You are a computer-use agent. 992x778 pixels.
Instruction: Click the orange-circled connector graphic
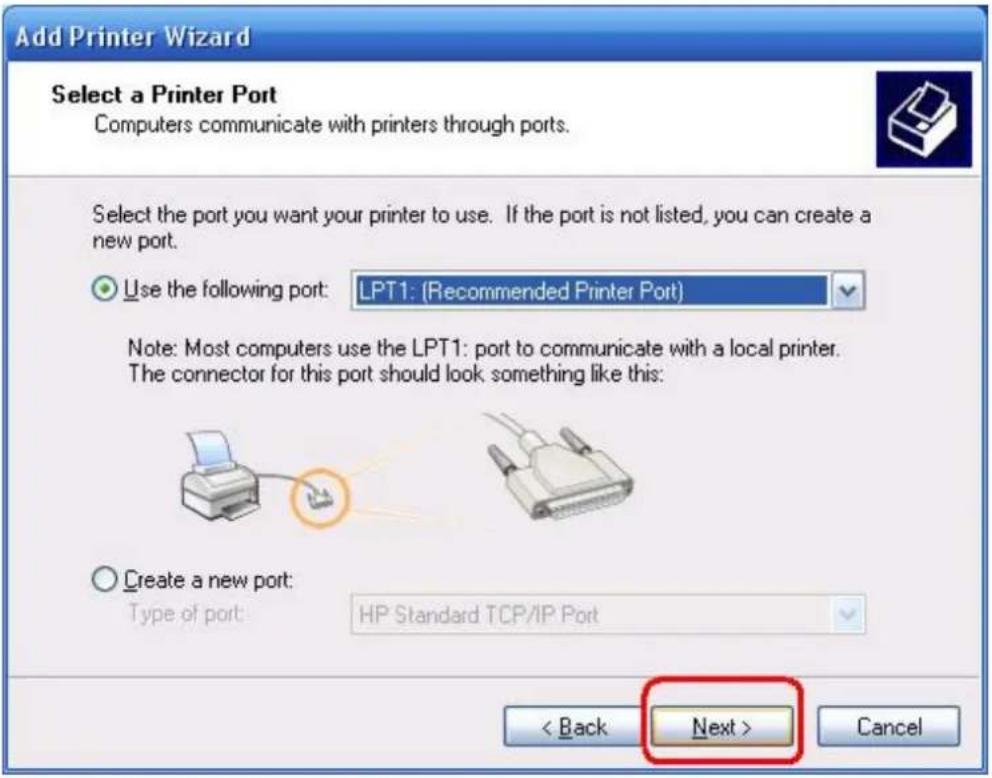pyautogui.click(x=319, y=498)
